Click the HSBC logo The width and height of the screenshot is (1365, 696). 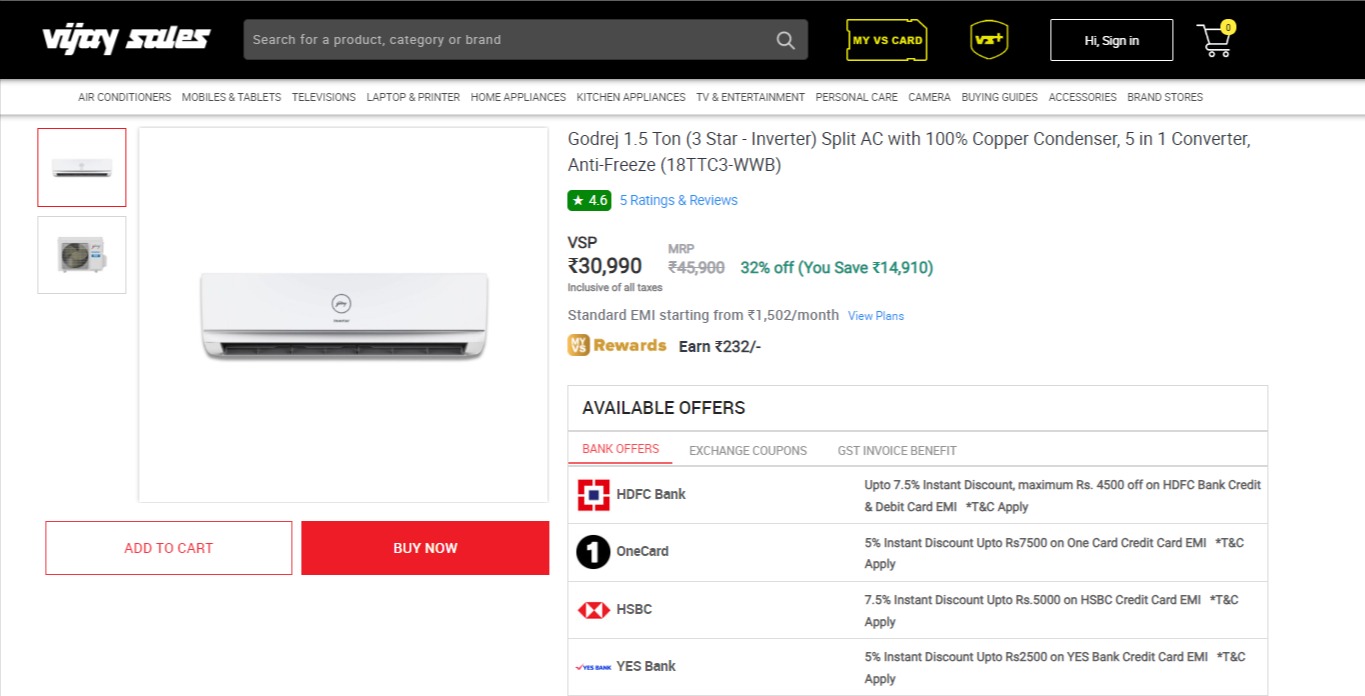point(594,609)
